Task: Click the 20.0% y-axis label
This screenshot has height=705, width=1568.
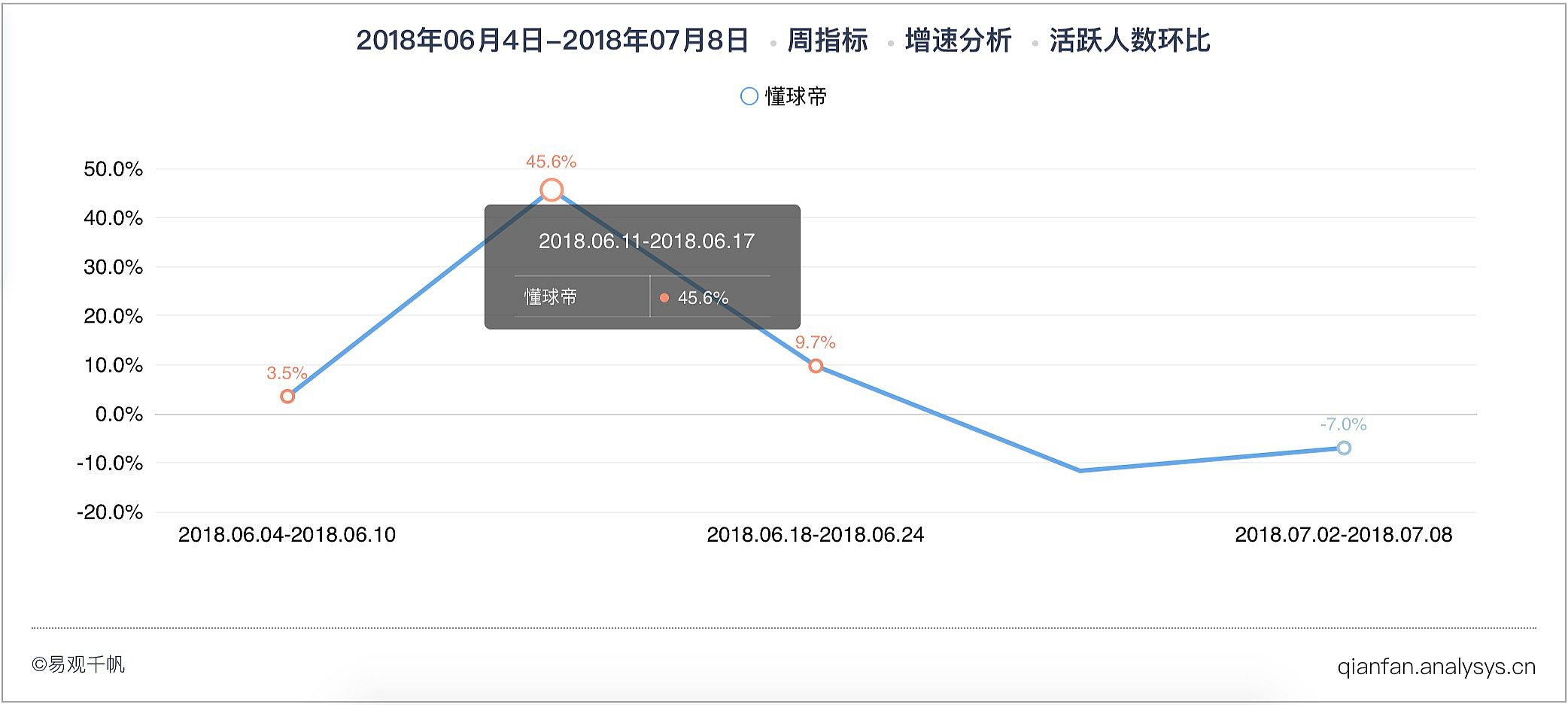Action: (x=113, y=316)
